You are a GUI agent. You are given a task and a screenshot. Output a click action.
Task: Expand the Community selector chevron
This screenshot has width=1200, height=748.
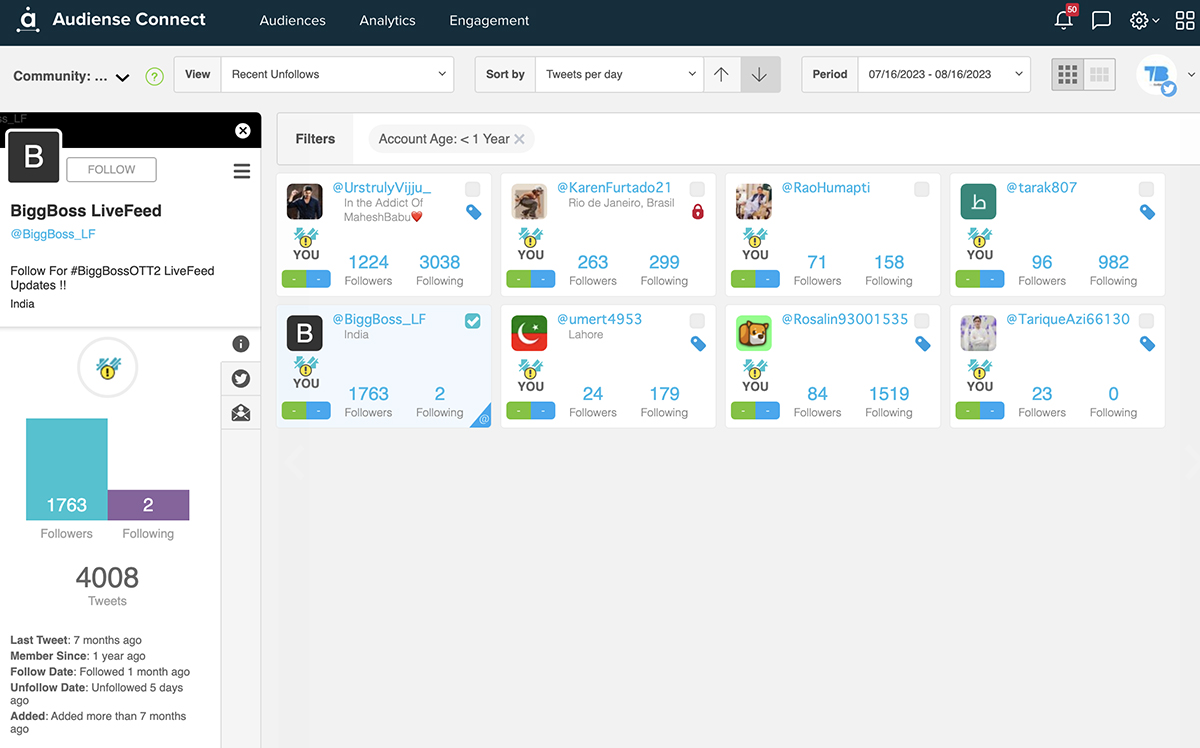point(123,77)
